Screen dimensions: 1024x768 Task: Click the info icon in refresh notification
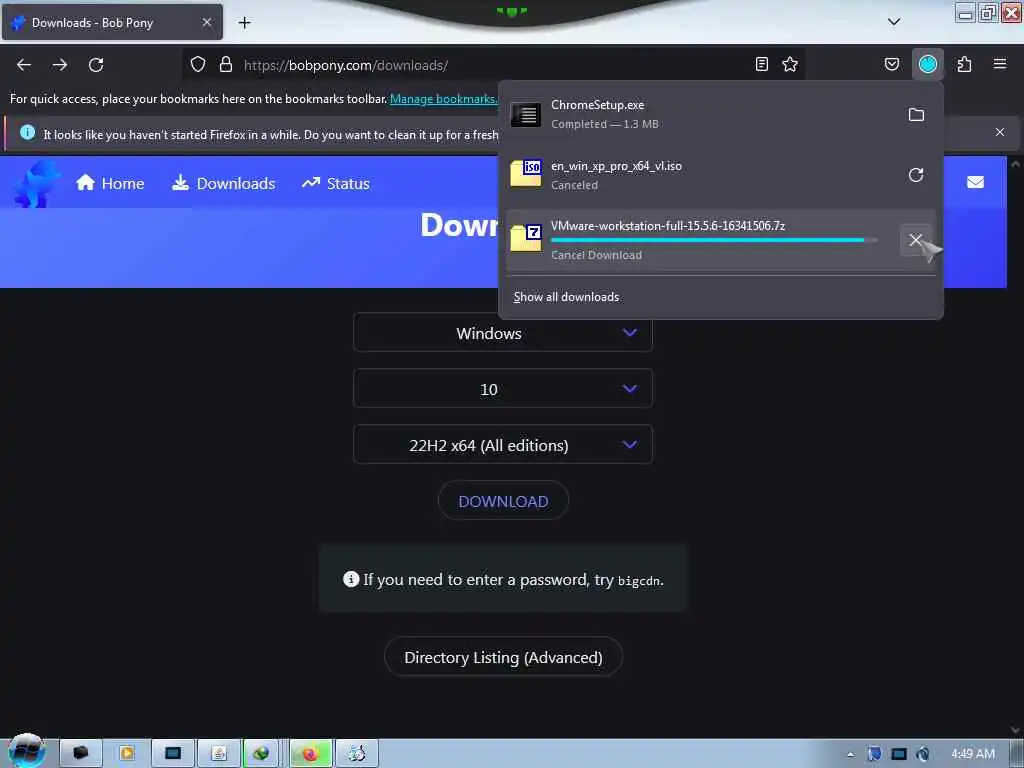pos(27,133)
